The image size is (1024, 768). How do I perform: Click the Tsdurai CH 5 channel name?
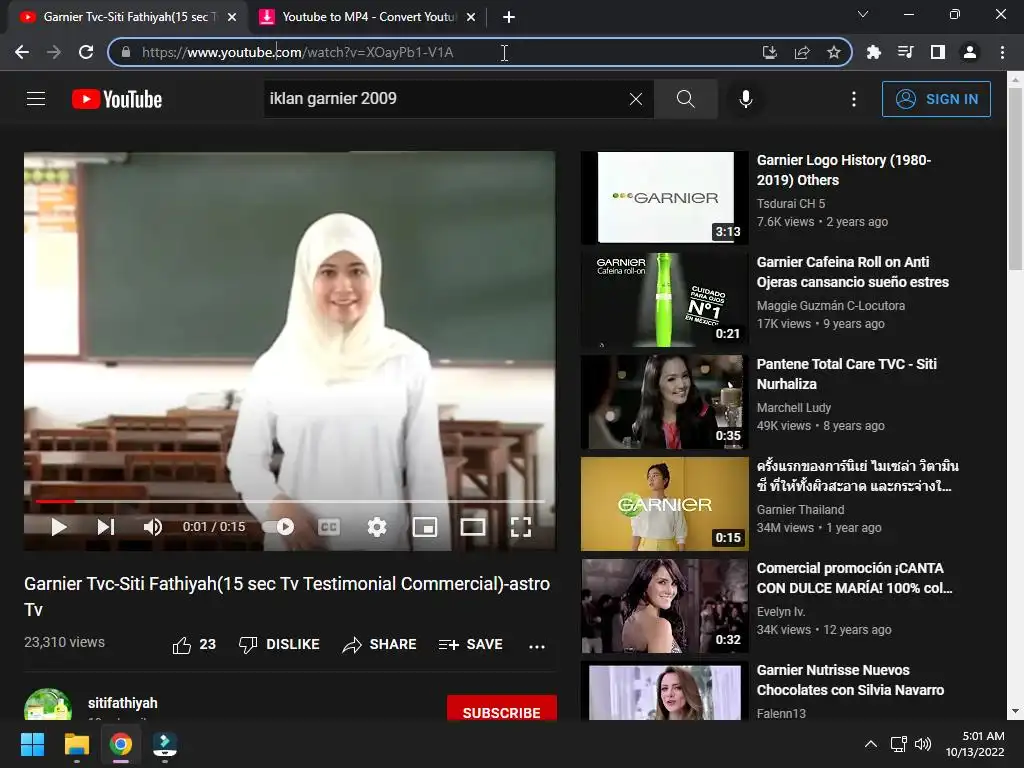tap(791, 204)
